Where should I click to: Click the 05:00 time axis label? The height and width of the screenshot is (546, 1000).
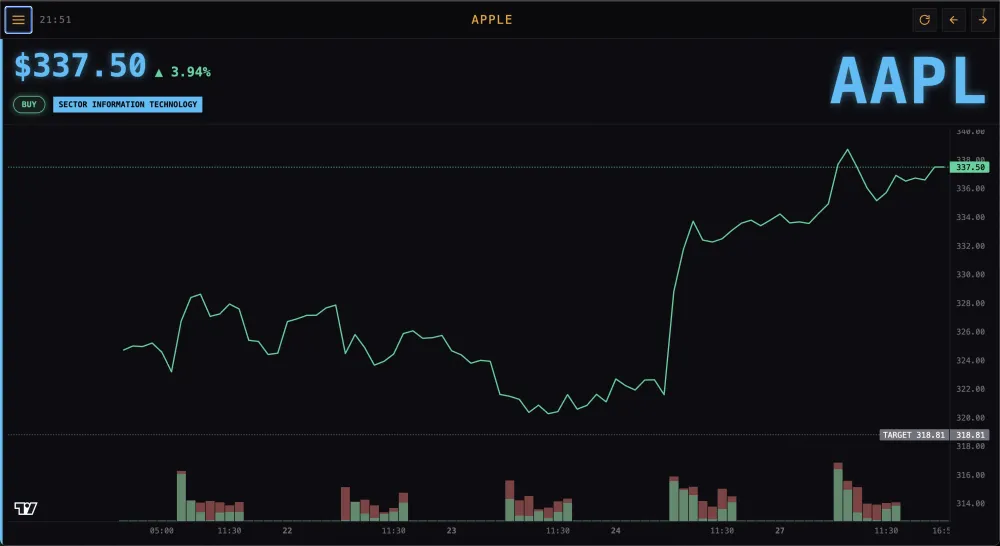[x=161, y=531]
